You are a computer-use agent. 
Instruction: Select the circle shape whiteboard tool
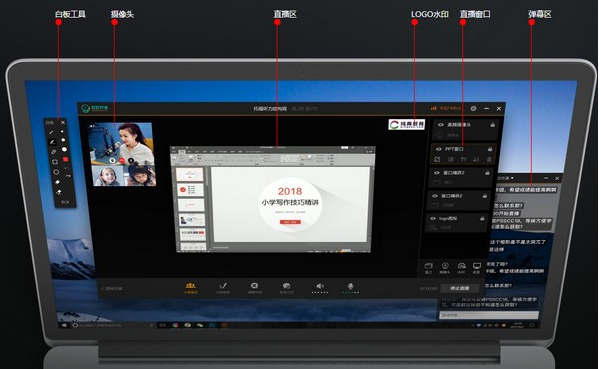(56, 172)
